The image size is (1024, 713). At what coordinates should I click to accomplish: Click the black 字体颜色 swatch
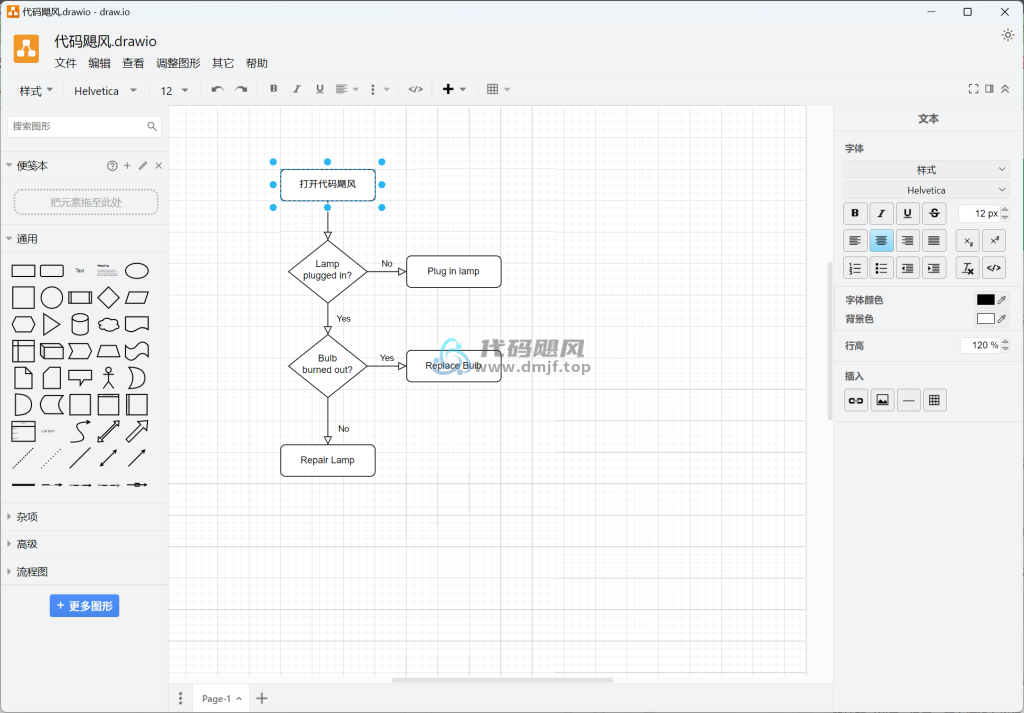point(985,300)
